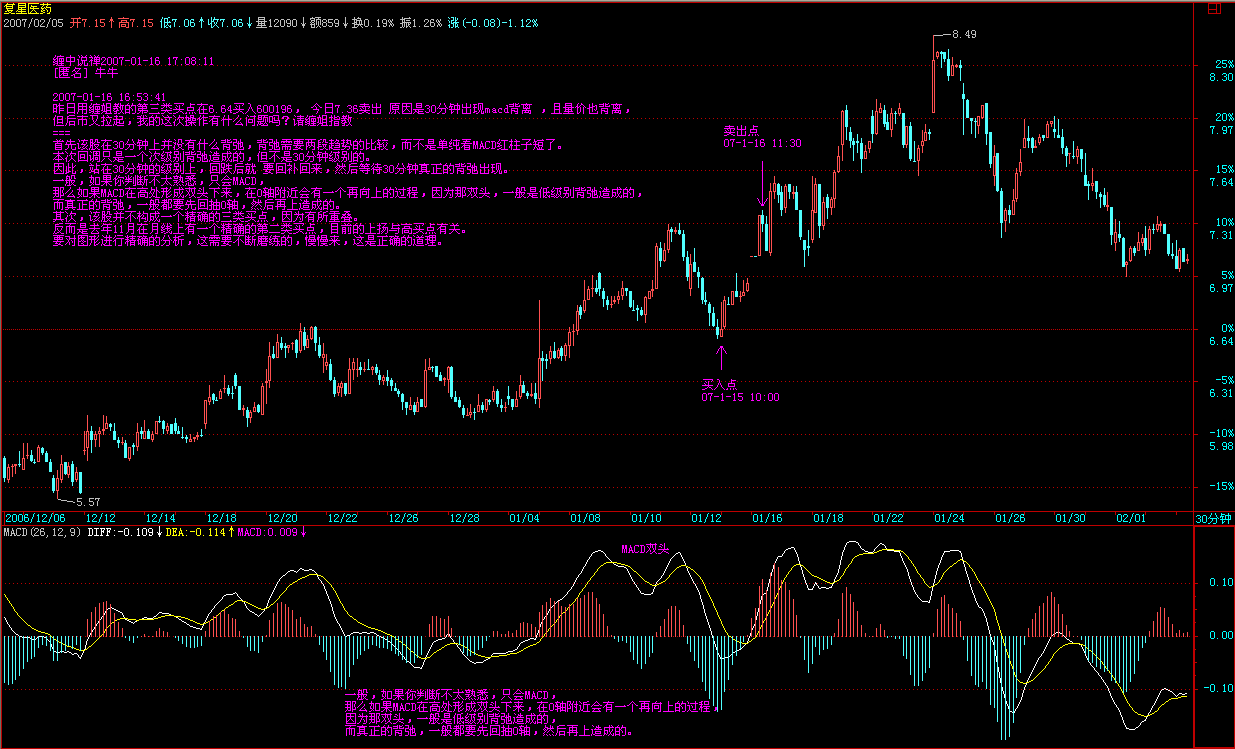Click the 5.57 low price marker
1235x749 pixels.
[88, 501]
